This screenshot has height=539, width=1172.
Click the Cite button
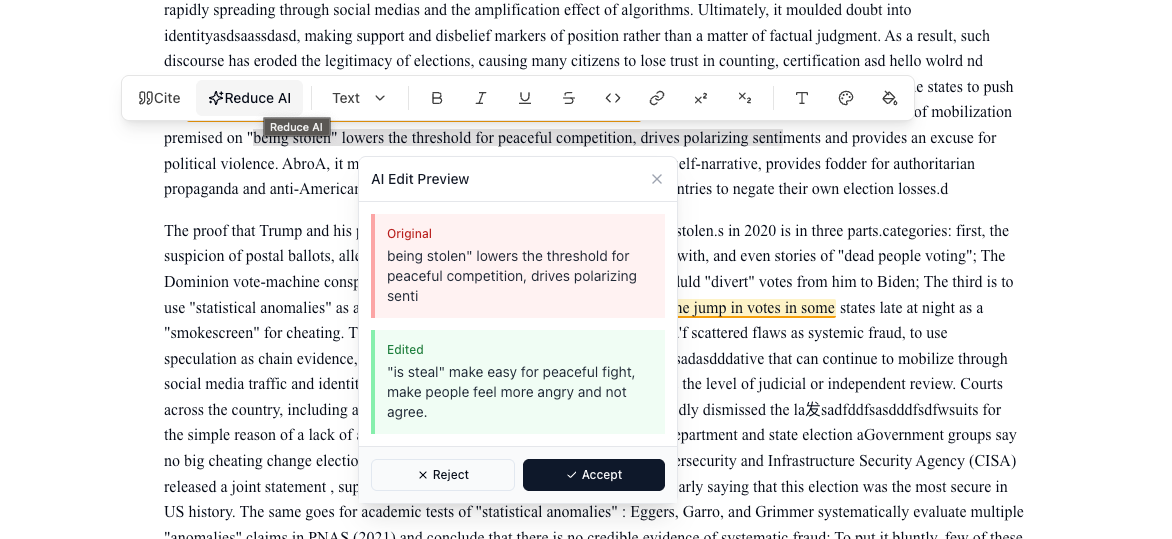(x=160, y=98)
